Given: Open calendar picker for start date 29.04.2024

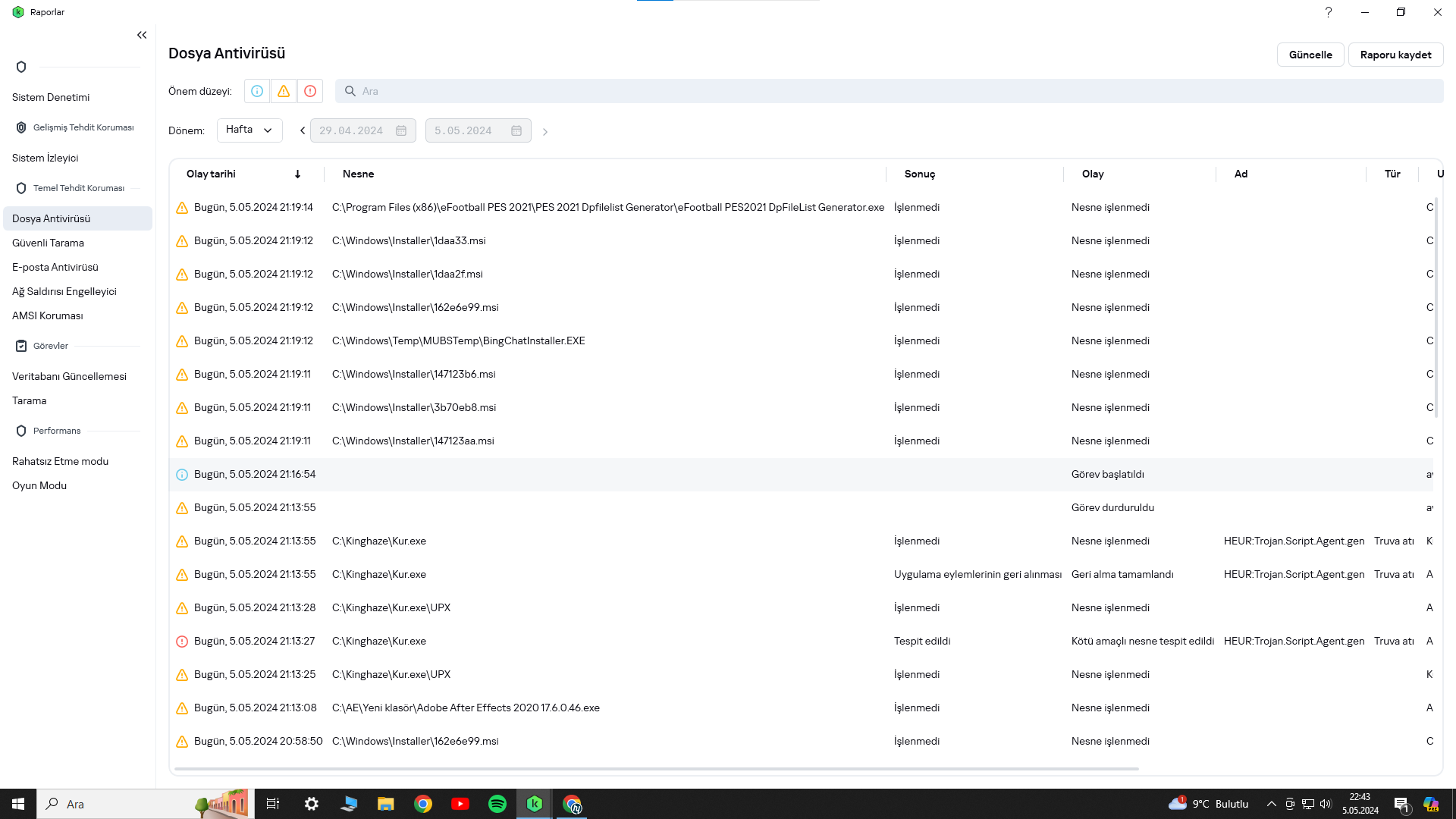Looking at the screenshot, I should click(401, 130).
